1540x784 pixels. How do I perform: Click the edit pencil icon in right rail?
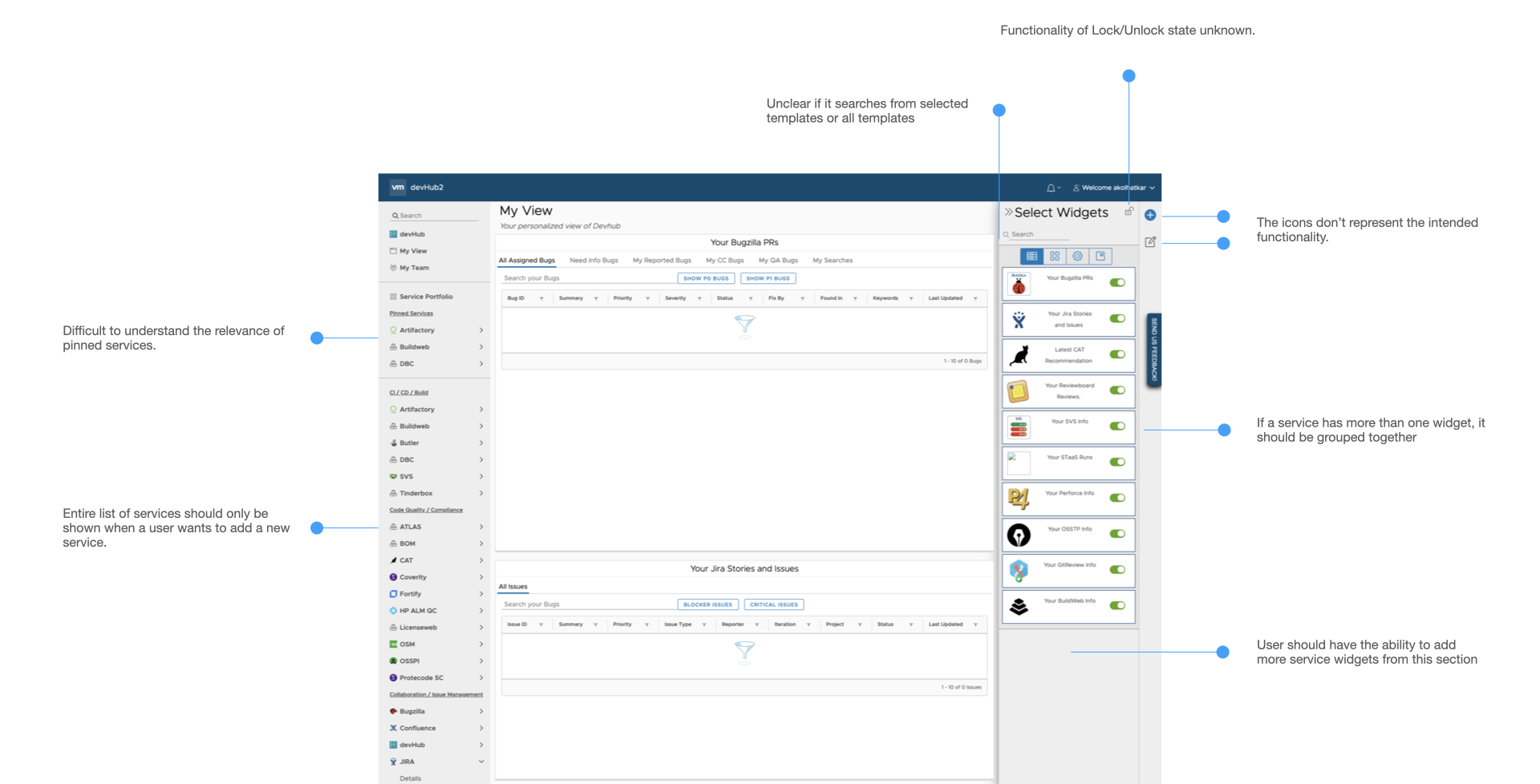1149,242
